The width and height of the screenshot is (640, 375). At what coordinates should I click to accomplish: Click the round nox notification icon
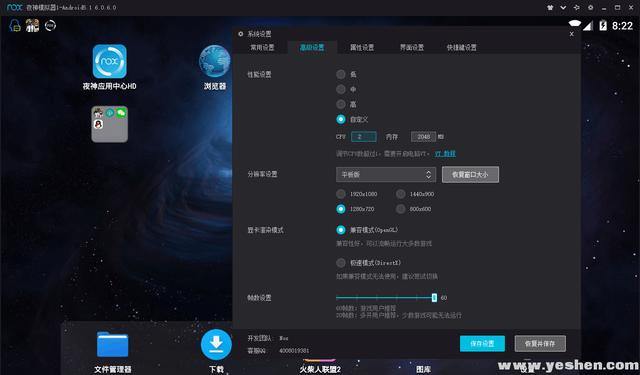[x=50, y=26]
